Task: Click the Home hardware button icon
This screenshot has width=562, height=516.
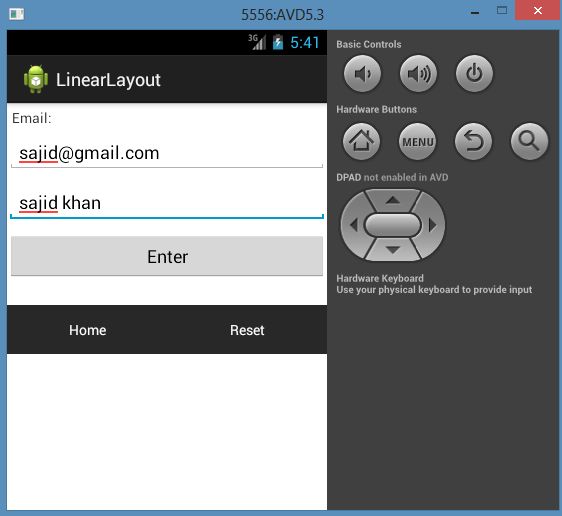Action: click(362, 142)
